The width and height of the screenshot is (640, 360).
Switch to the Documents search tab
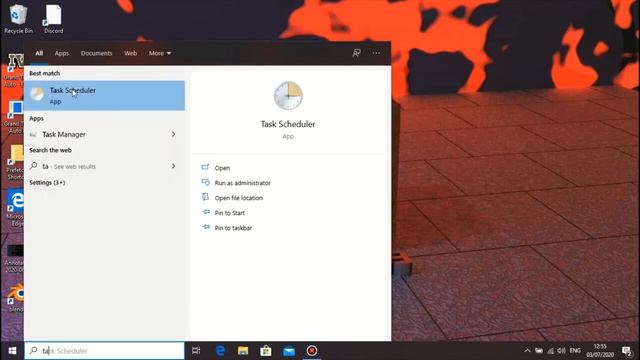(x=96, y=53)
